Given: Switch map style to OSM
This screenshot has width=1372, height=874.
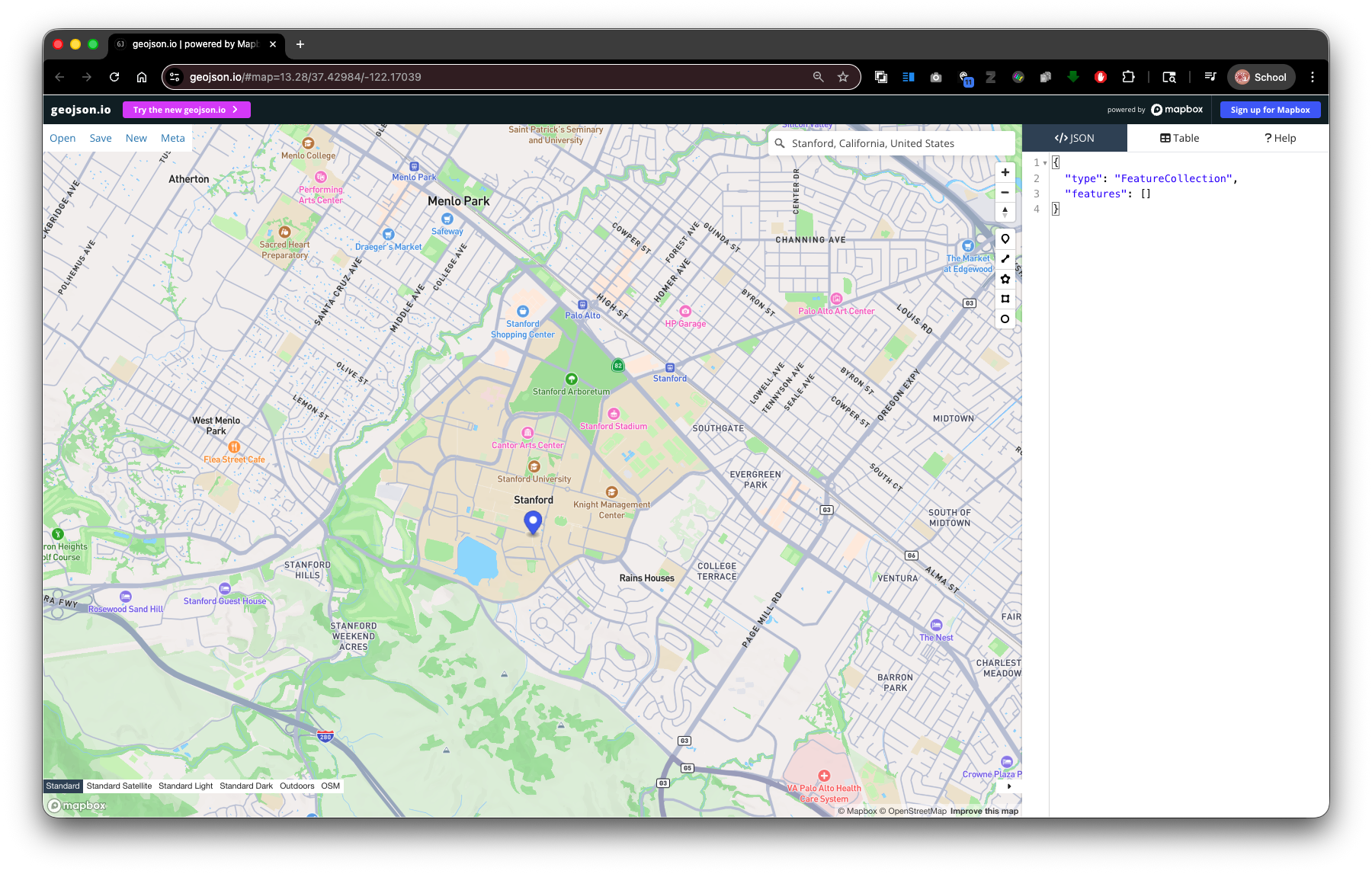Looking at the screenshot, I should 331,786.
